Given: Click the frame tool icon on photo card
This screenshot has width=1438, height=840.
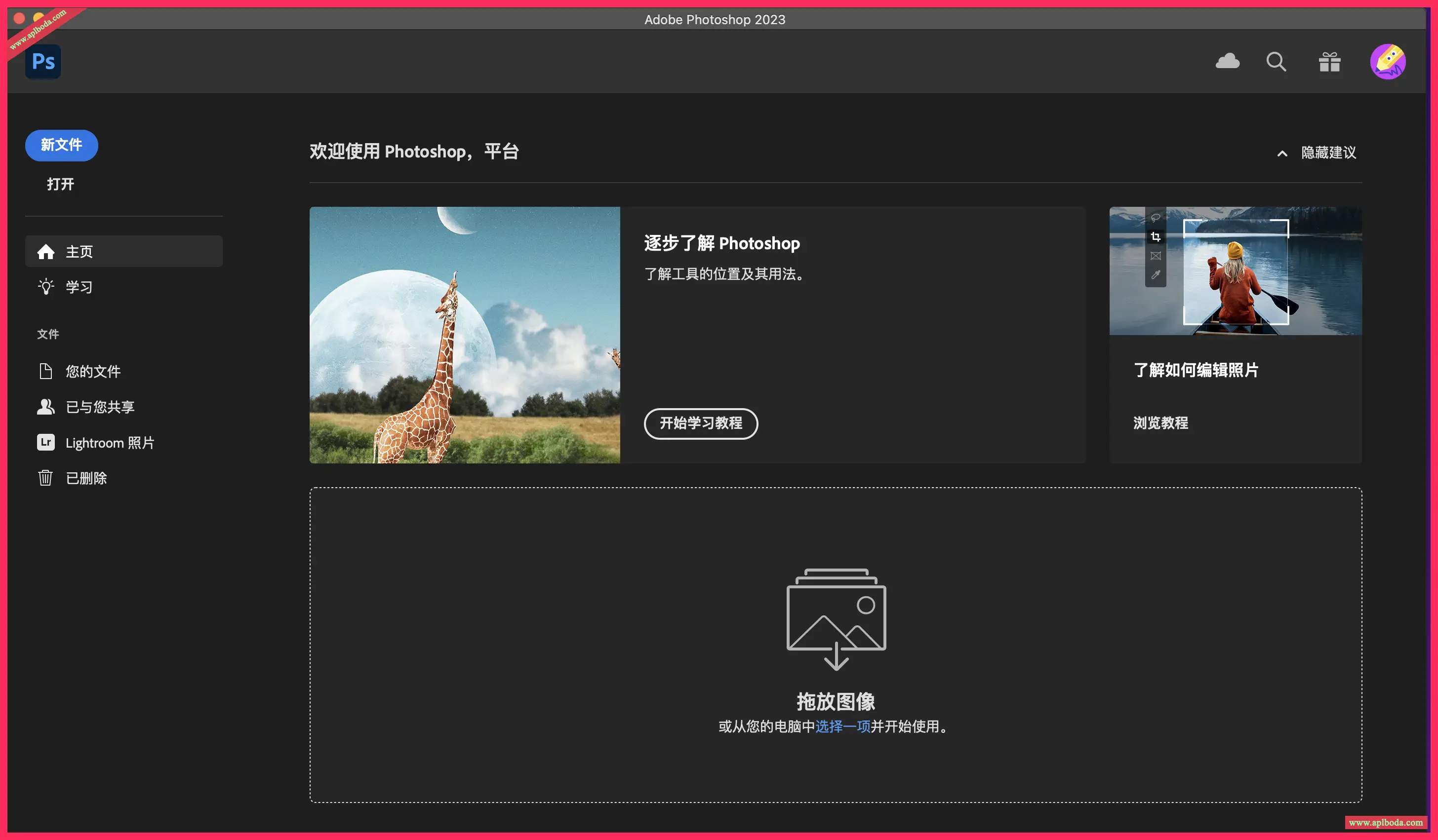Looking at the screenshot, I should (1156, 256).
